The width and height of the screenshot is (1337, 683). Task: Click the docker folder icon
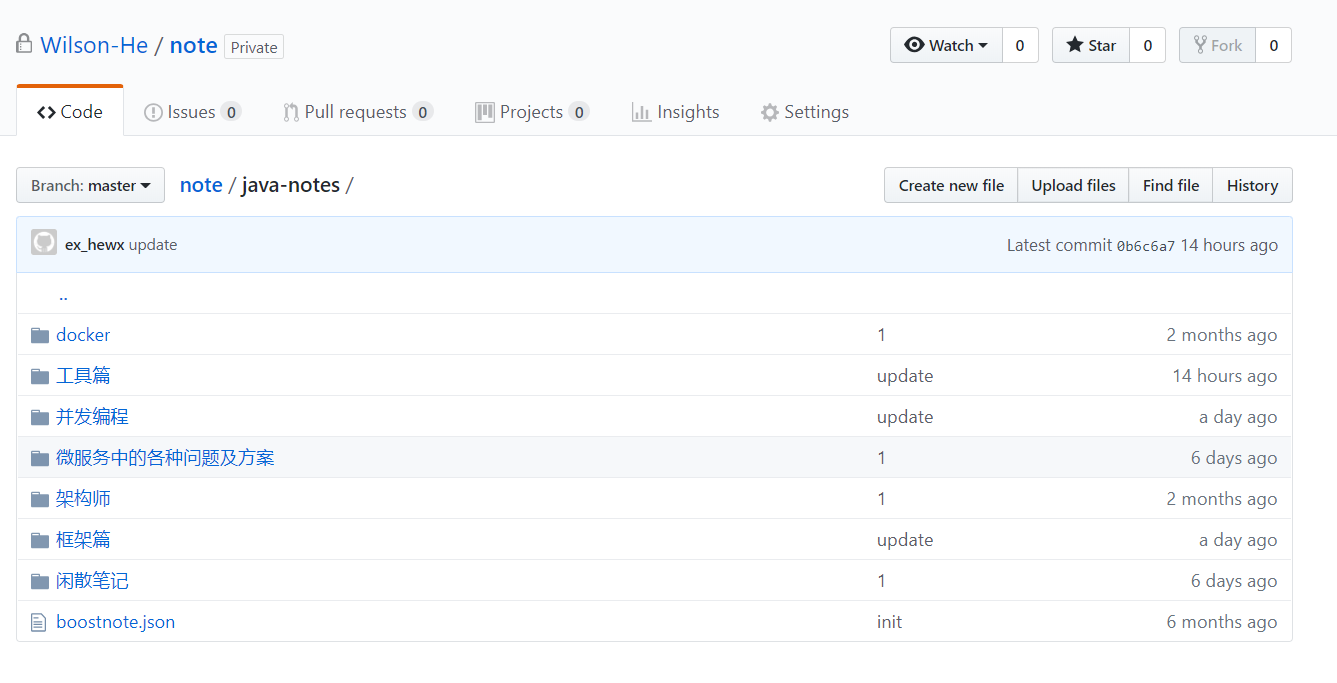[40, 335]
